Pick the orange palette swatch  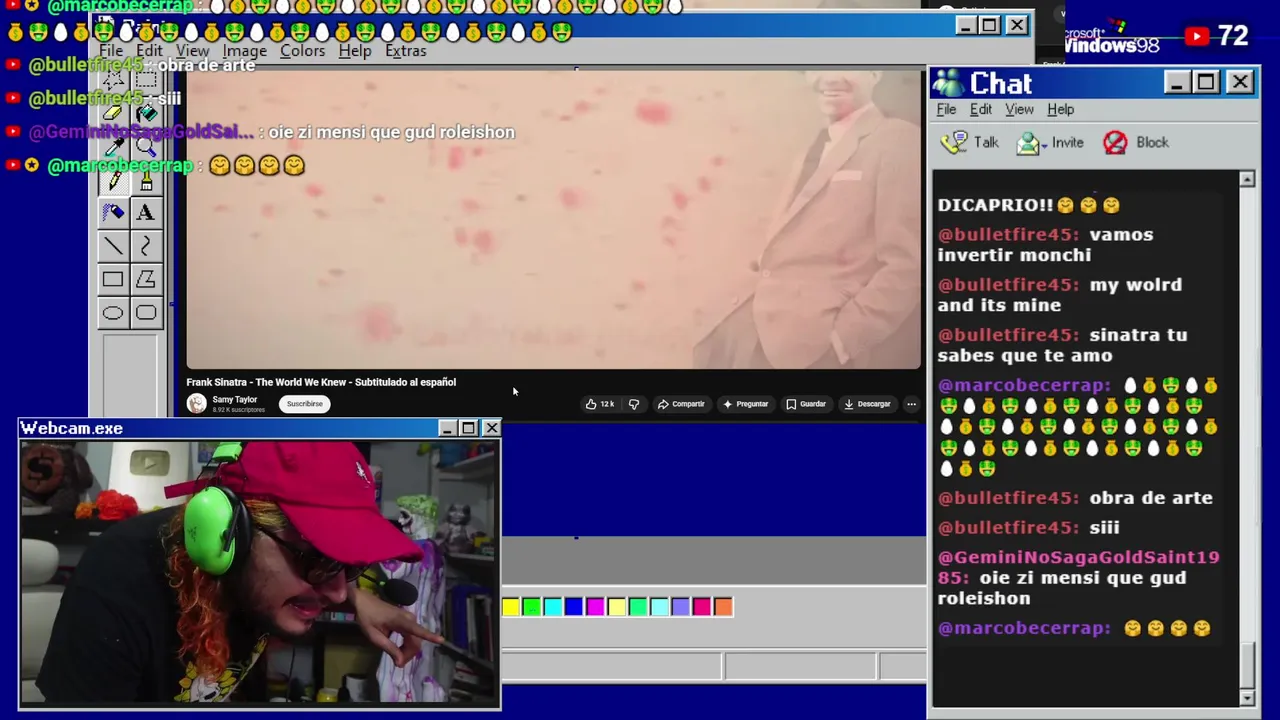723,606
